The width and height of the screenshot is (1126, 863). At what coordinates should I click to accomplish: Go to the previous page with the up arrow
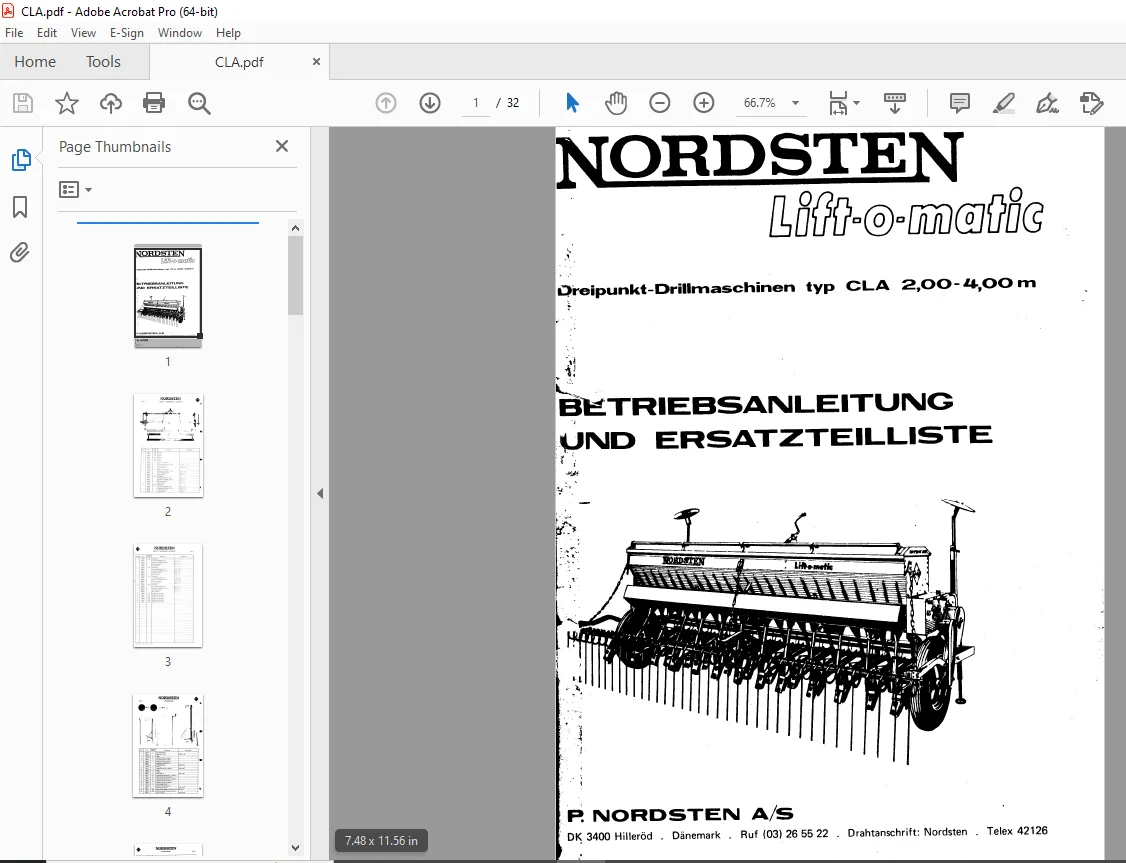[386, 103]
